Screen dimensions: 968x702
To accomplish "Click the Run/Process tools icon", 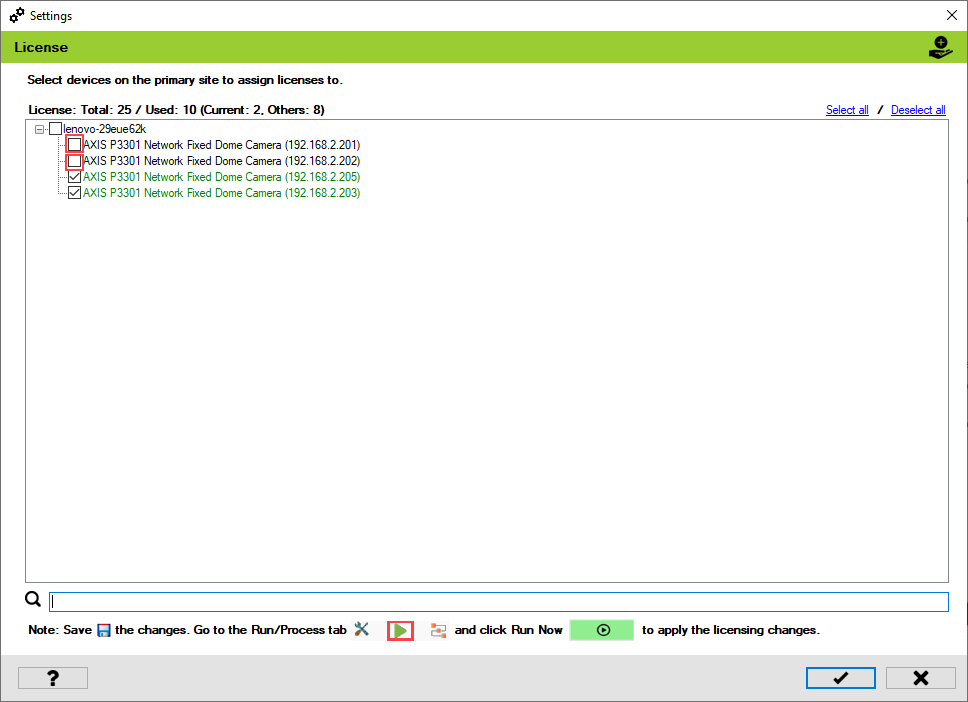I will point(362,630).
